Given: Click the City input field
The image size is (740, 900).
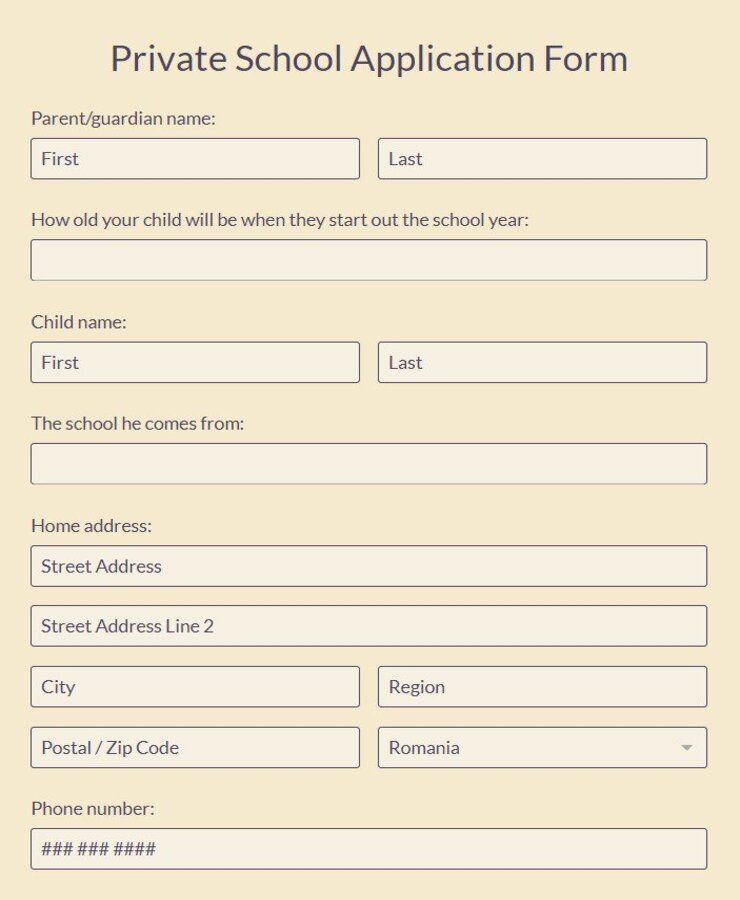Looking at the screenshot, I should pos(195,687).
